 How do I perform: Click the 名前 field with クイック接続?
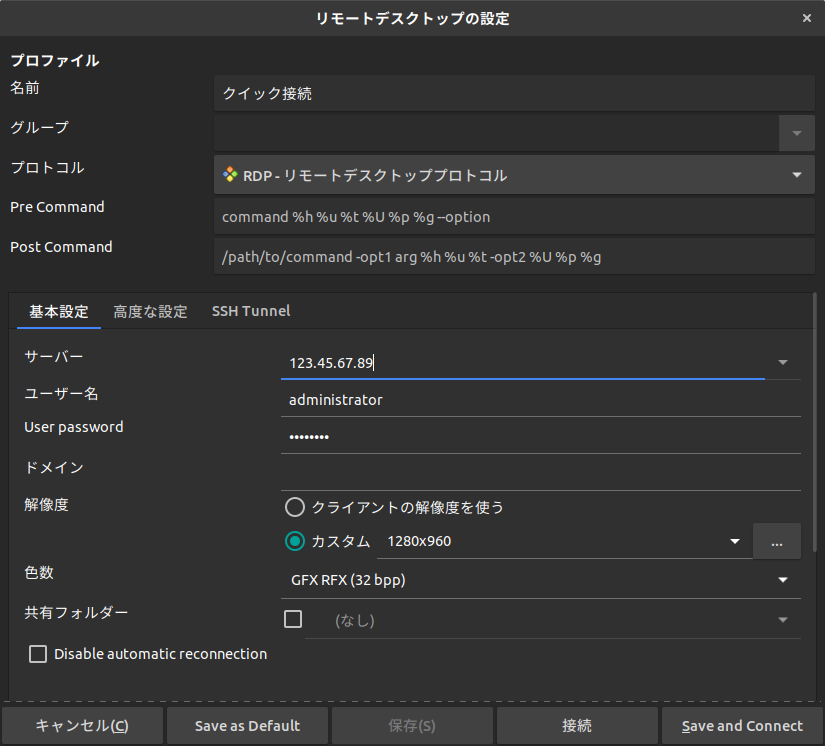514,93
